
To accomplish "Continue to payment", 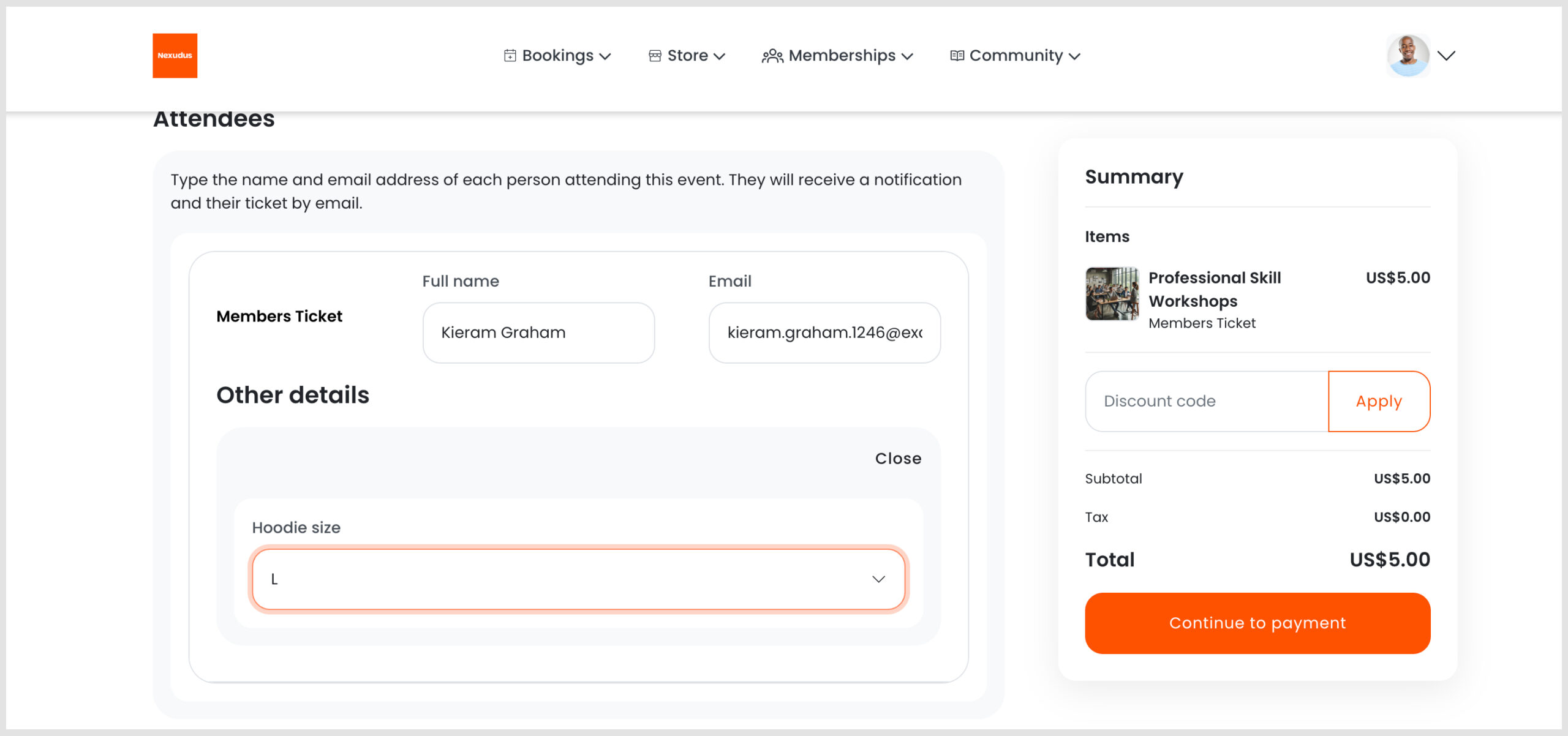I will tap(1257, 623).
